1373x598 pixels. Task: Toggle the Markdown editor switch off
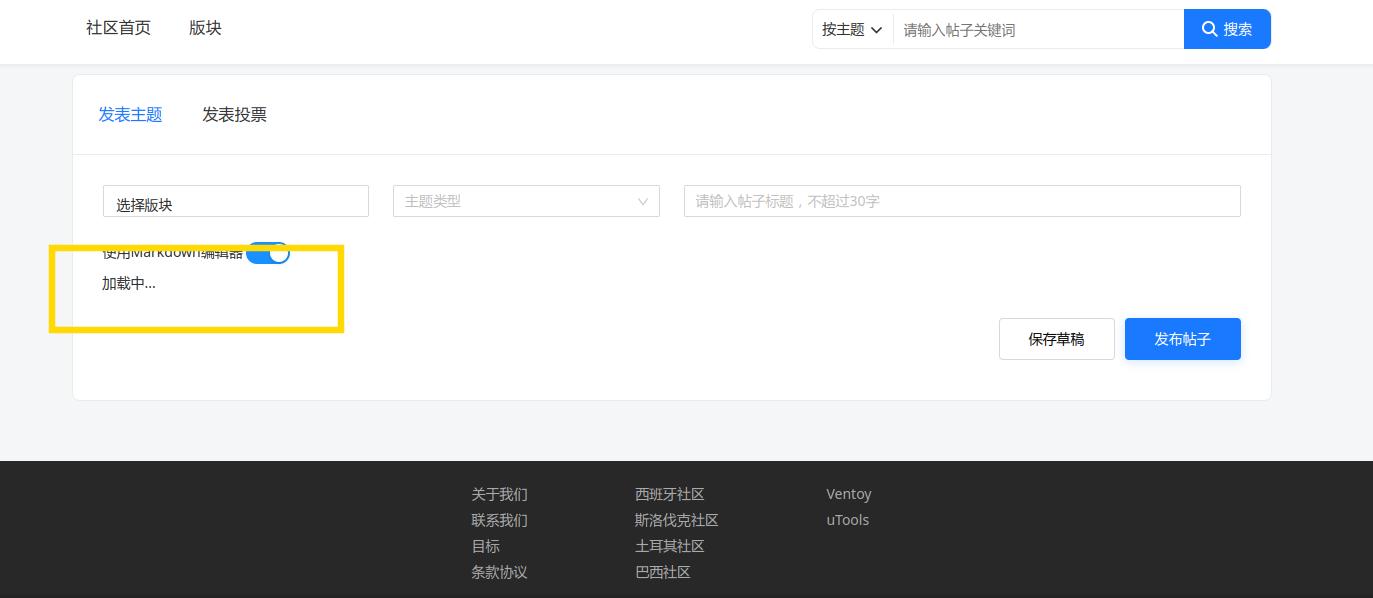pyautogui.click(x=268, y=253)
